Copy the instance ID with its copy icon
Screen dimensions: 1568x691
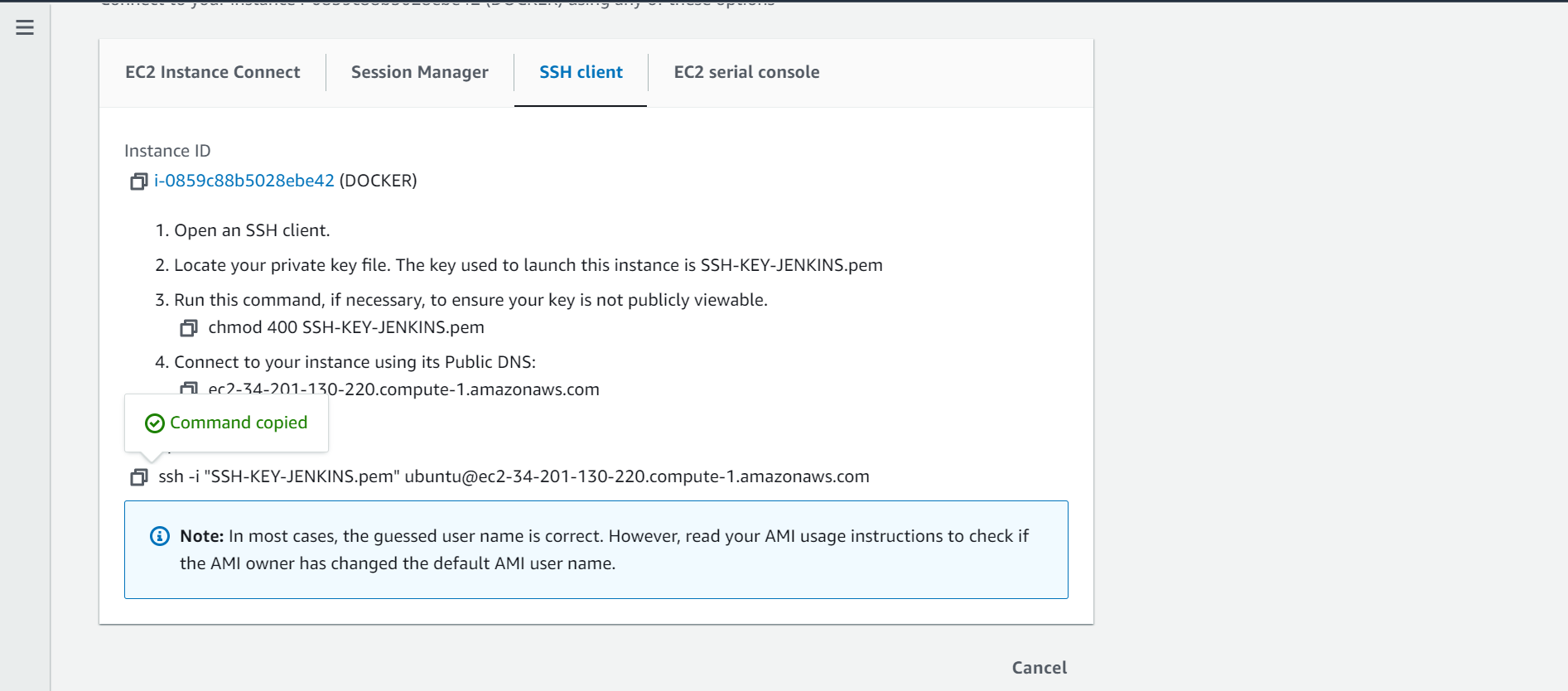pos(138,181)
